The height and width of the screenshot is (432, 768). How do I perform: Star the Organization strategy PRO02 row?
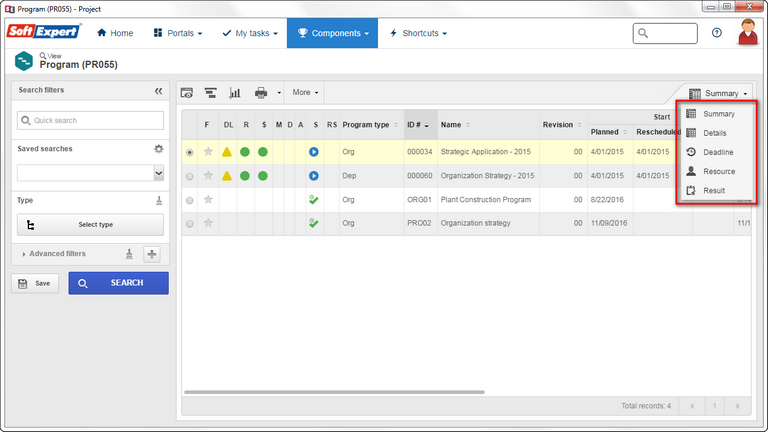point(208,223)
